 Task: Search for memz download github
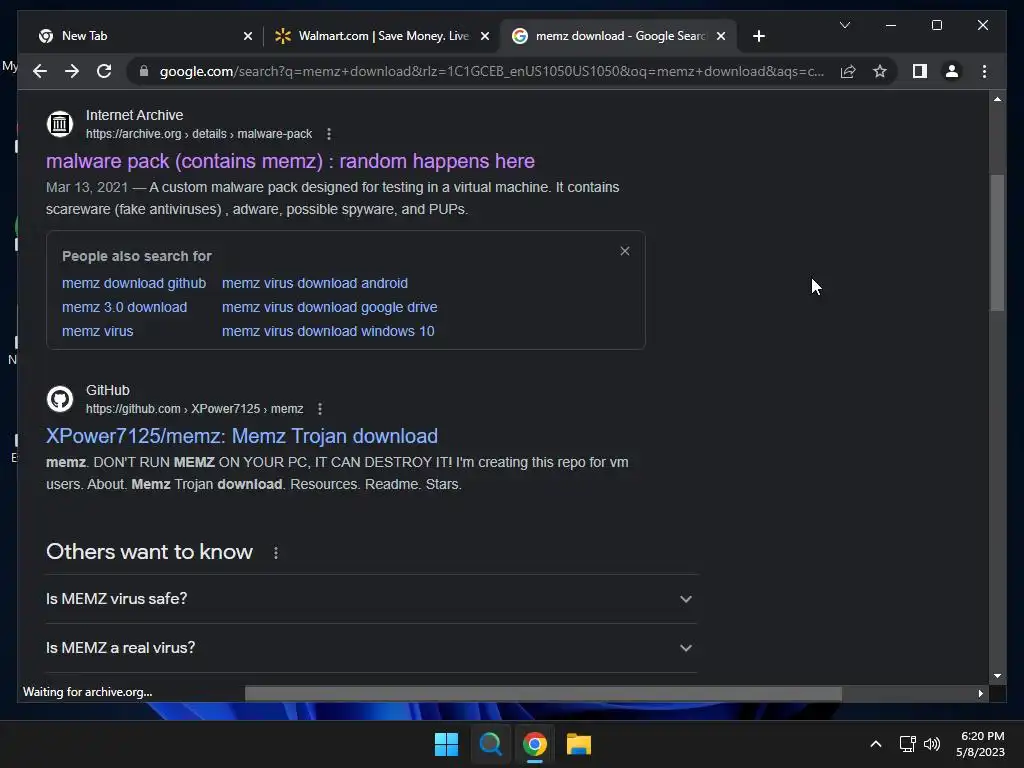[134, 283]
